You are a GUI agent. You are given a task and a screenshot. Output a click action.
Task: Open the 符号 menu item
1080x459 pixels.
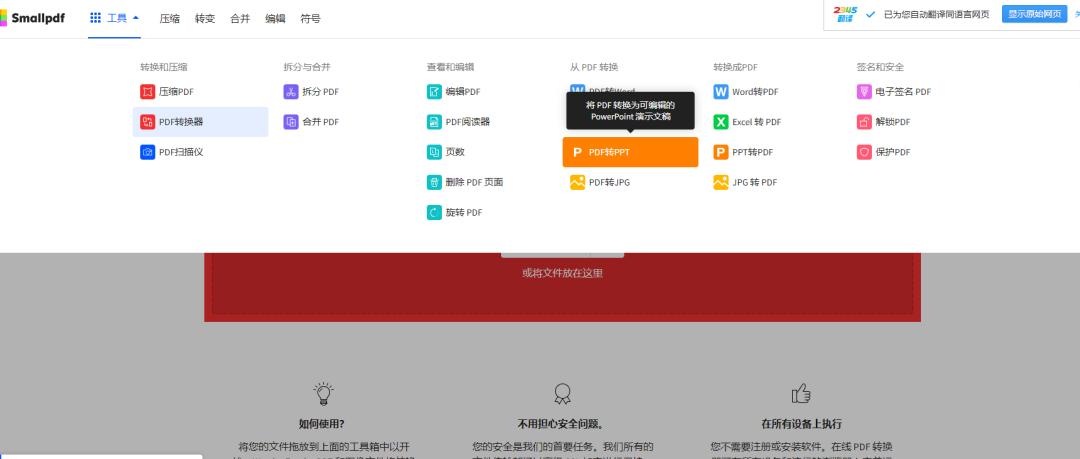click(x=311, y=19)
